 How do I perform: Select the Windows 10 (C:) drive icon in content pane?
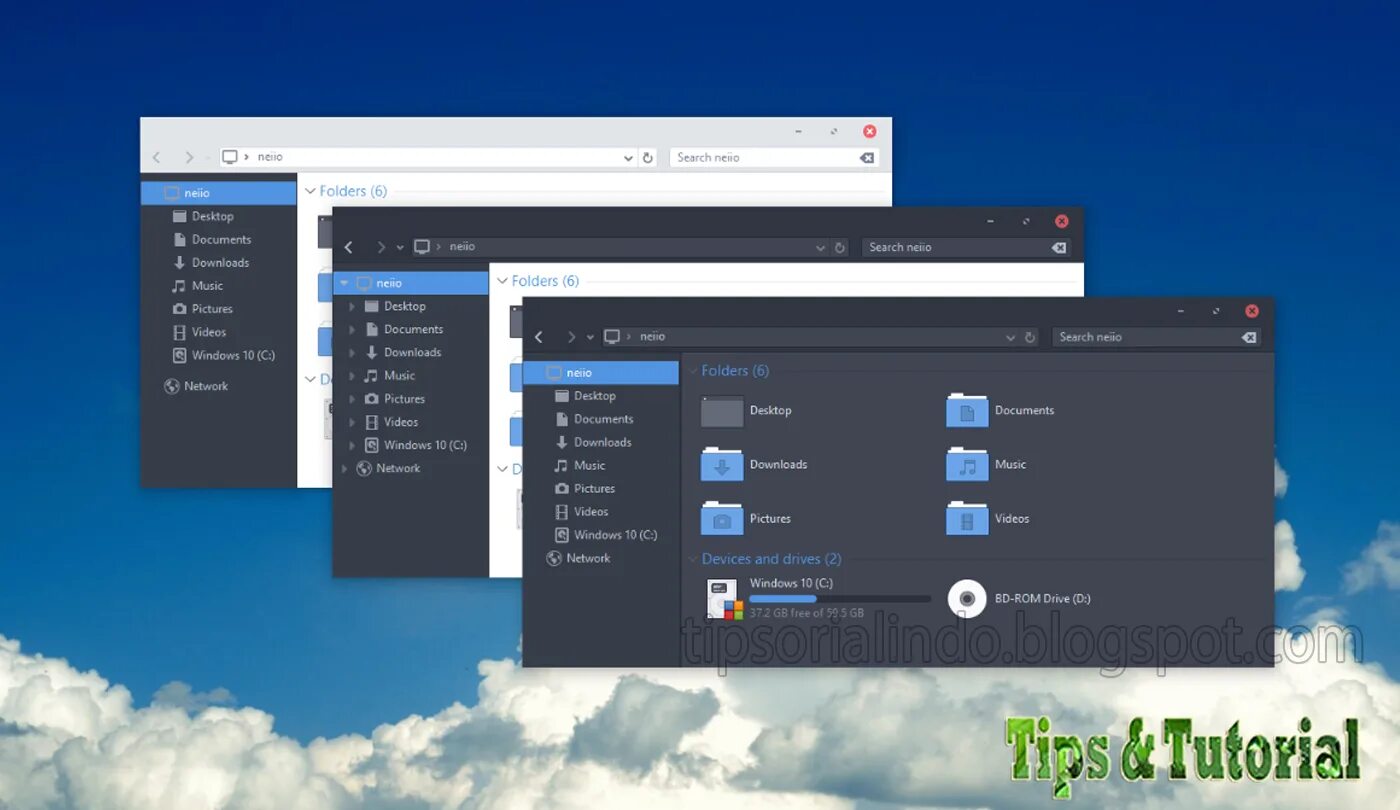point(724,599)
